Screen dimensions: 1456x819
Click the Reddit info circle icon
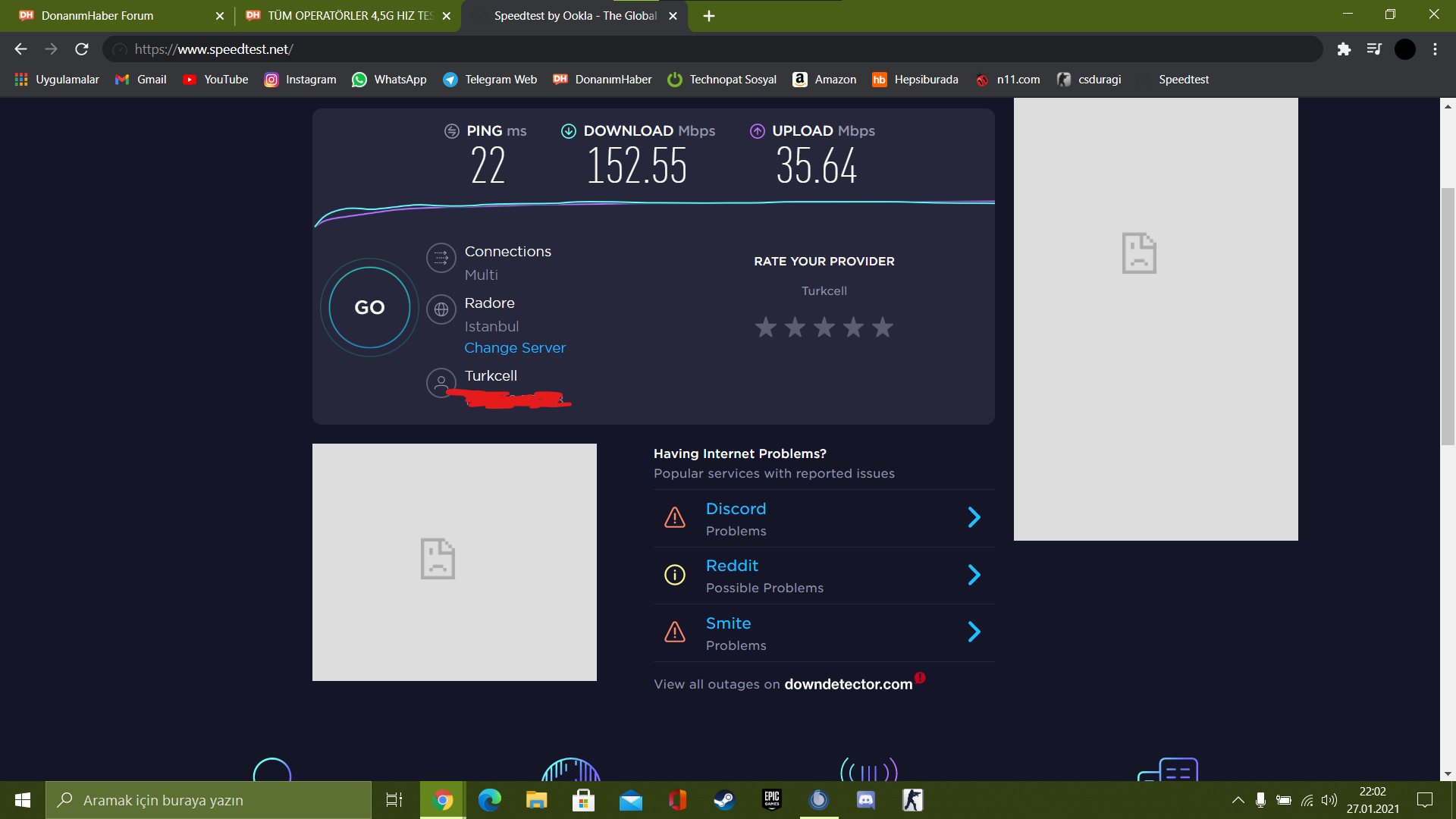point(675,575)
